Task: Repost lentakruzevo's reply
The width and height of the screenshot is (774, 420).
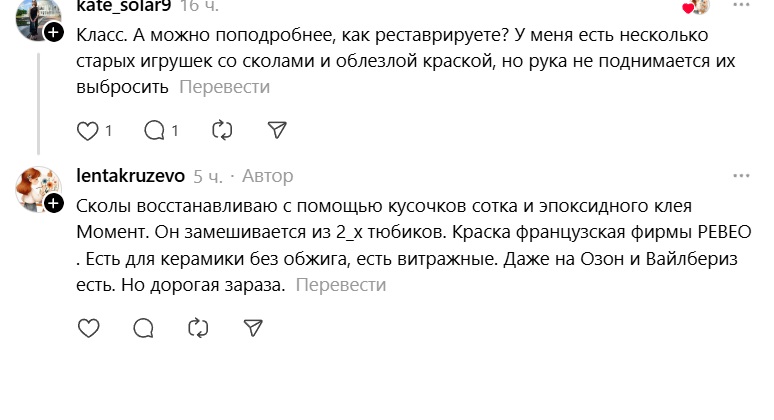Action: tap(198, 328)
